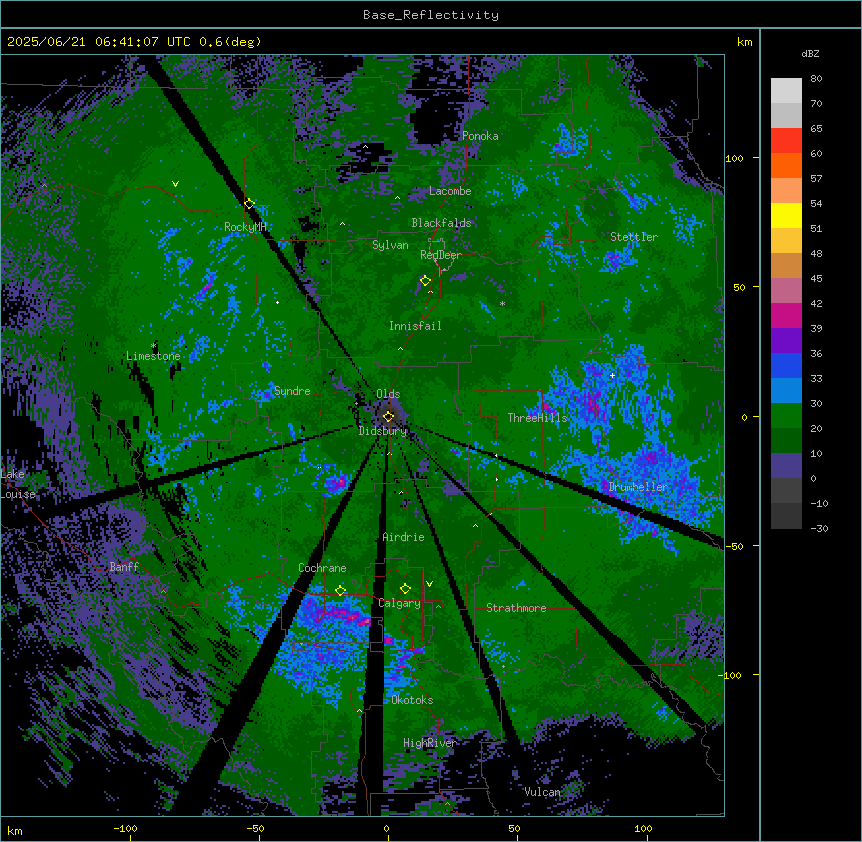
Task: Click the yellow radar site marker below Olds
Action: 388,416
